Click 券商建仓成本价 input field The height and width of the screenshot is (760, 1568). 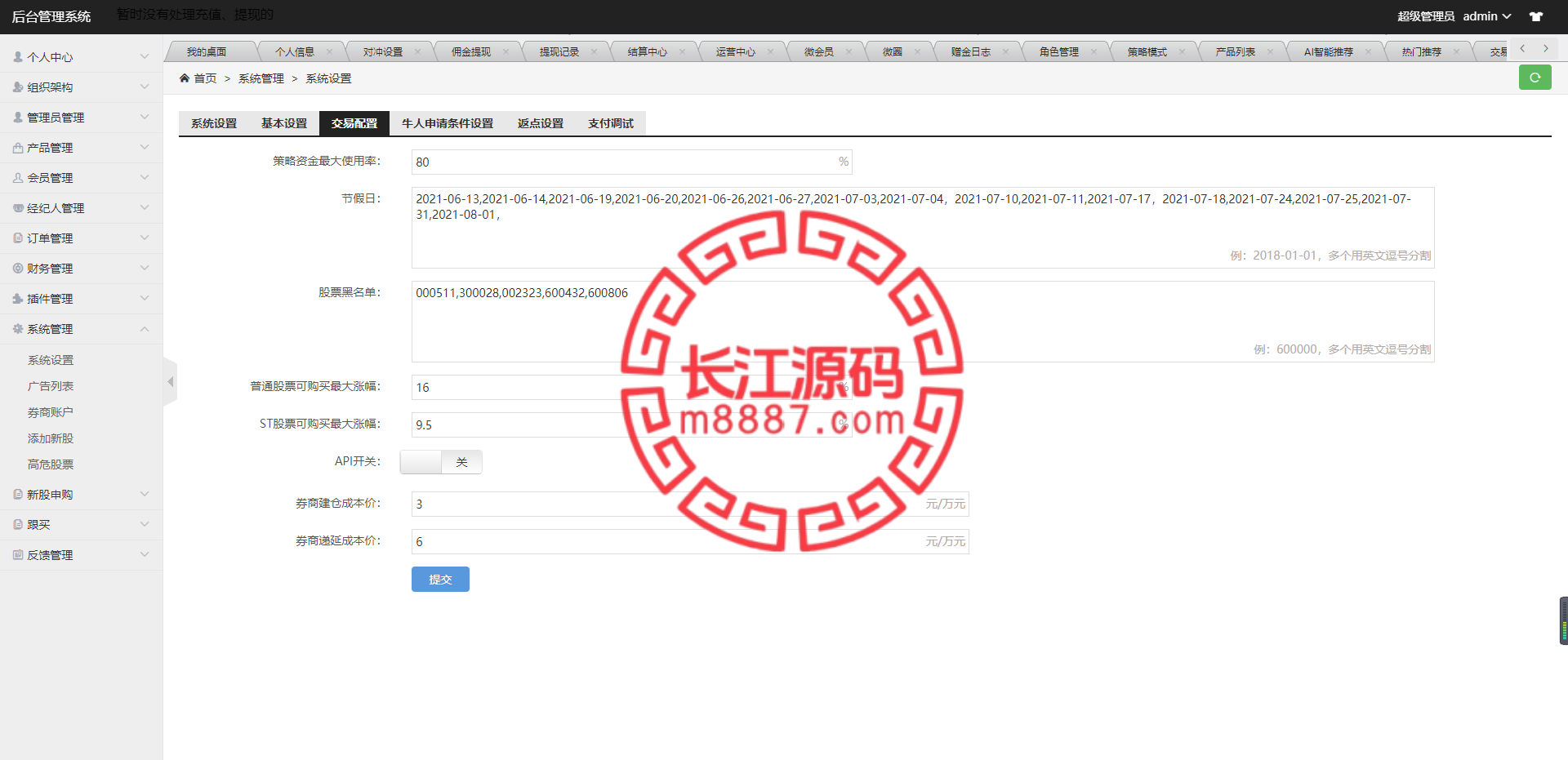pos(690,504)
